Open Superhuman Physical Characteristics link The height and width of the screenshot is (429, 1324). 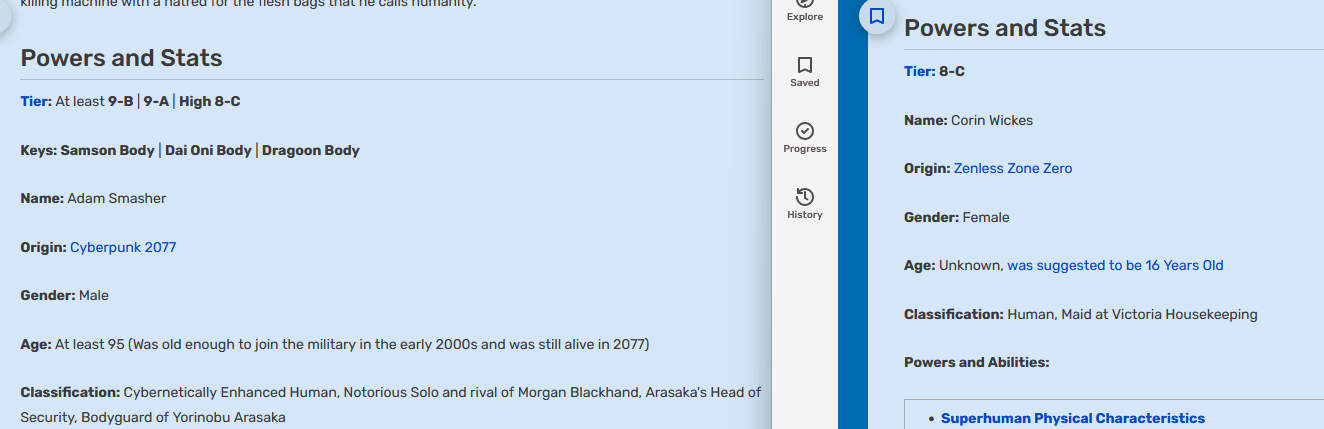(1073, 418)
